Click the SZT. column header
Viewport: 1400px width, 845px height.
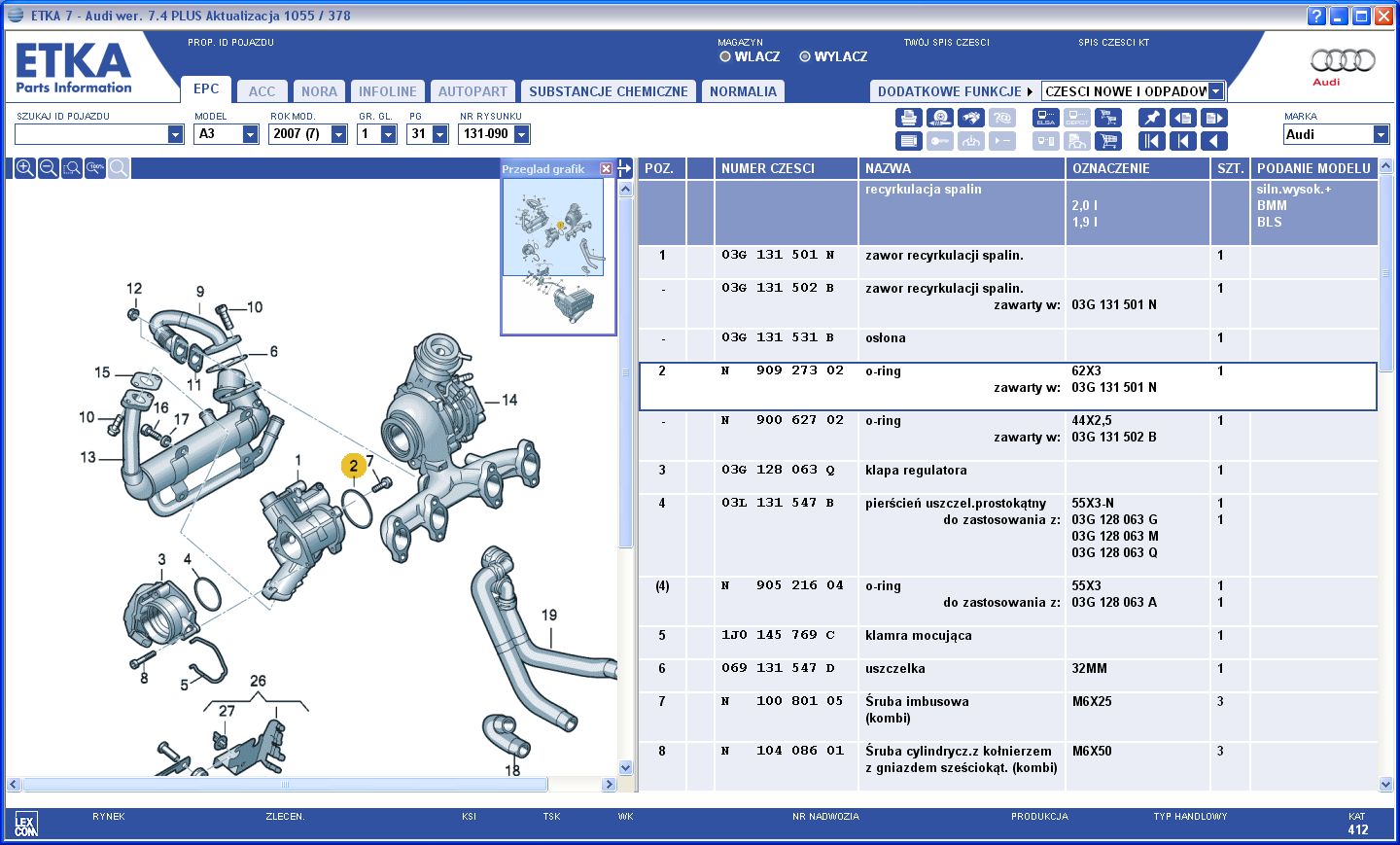click(1230, 168)
